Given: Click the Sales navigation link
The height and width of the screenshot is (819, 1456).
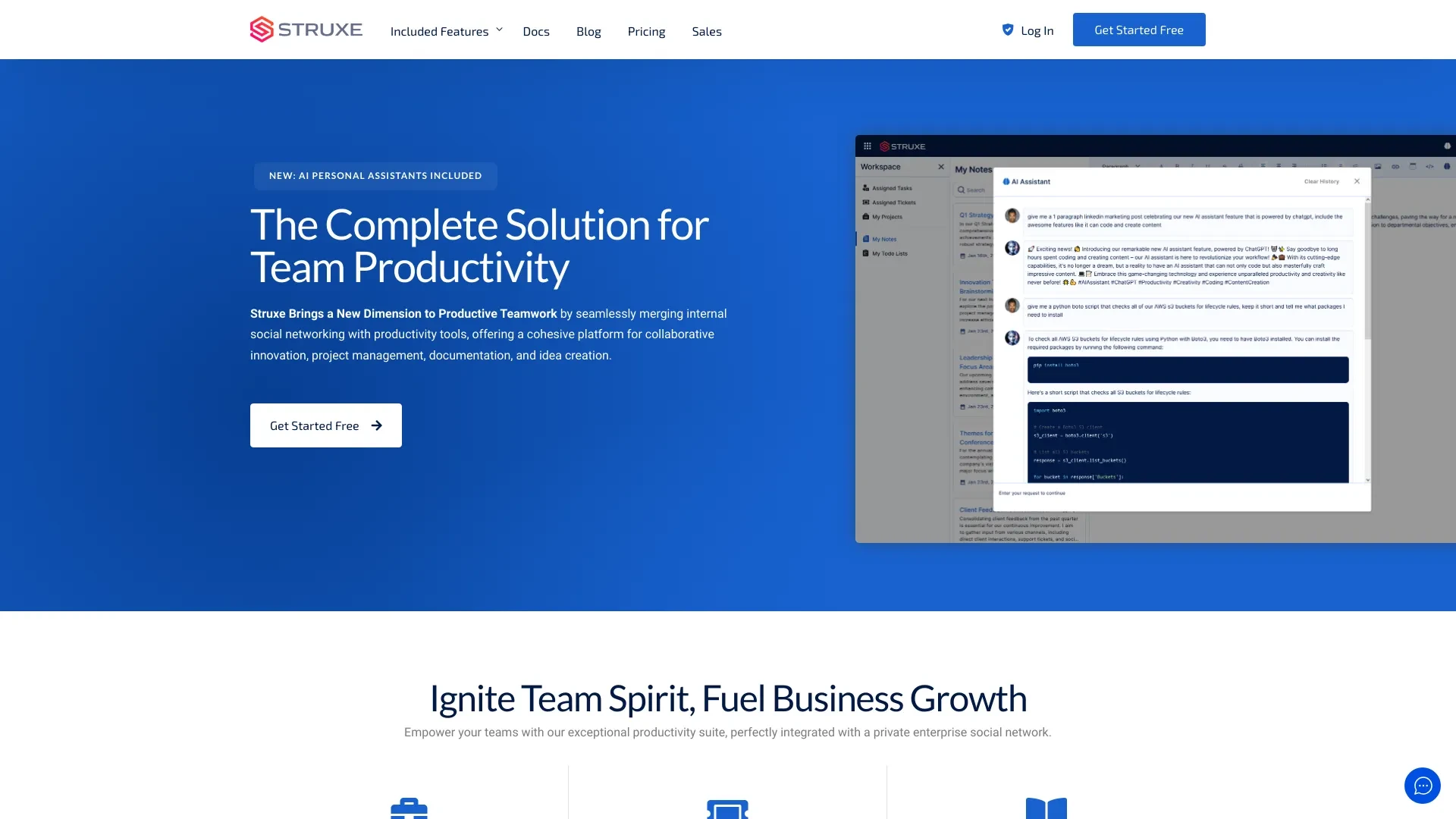Looking at the screenshot, I should 706,31.
